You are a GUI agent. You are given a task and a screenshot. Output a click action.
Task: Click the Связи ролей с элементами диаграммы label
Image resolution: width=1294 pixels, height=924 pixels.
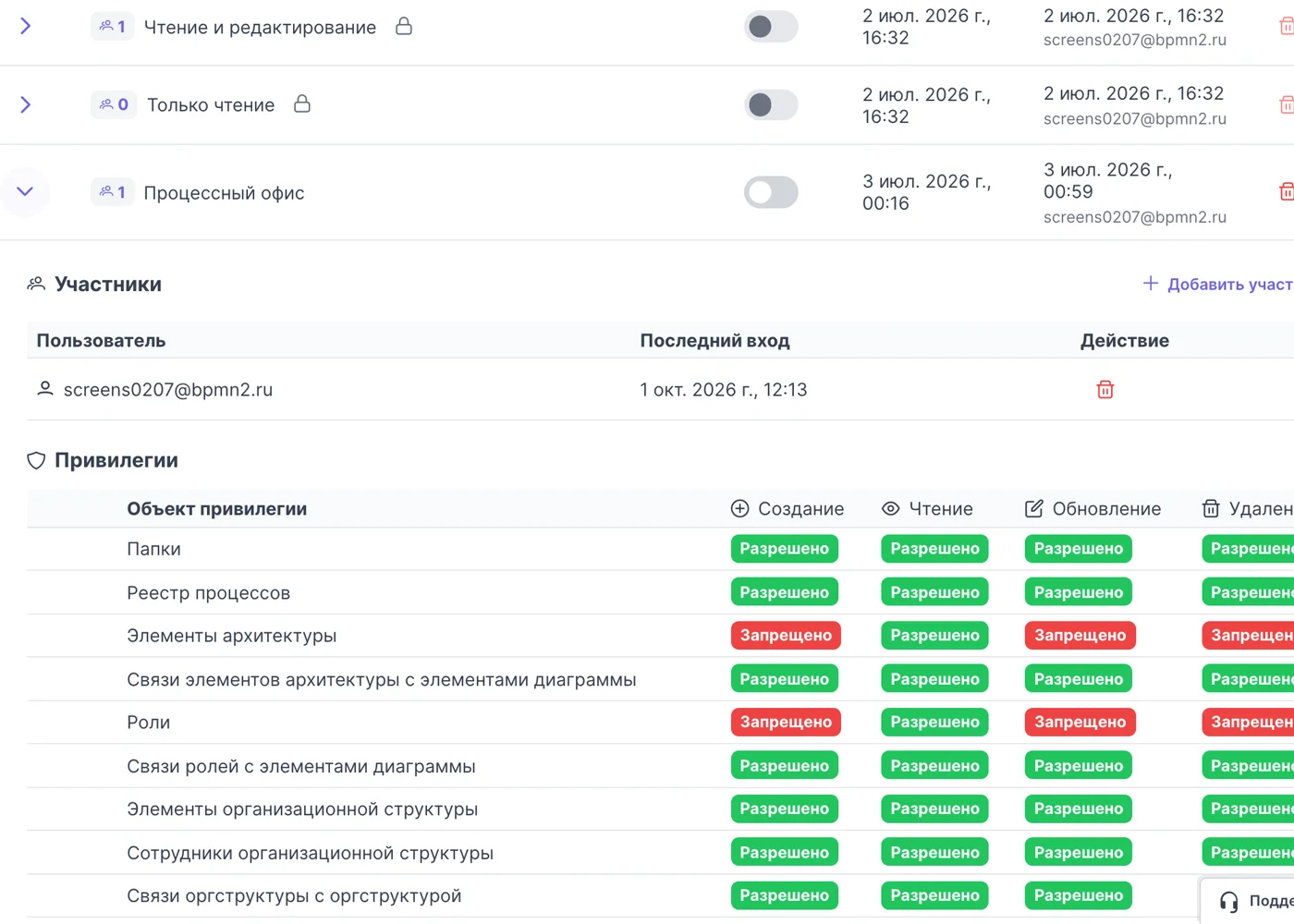point(301,766)
